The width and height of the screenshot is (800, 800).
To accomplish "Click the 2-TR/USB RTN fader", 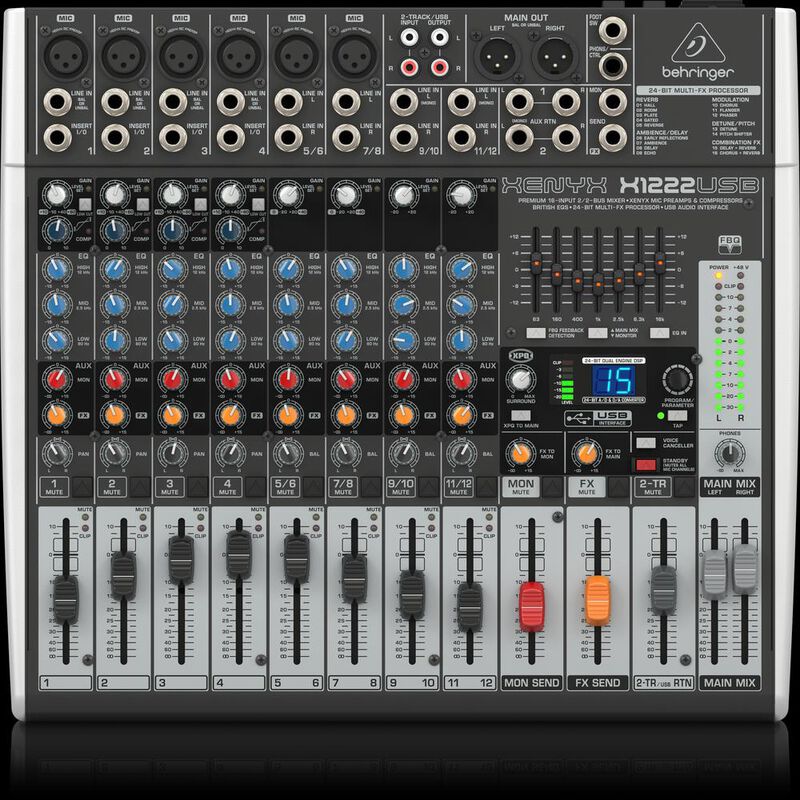I will pos(664,590).
